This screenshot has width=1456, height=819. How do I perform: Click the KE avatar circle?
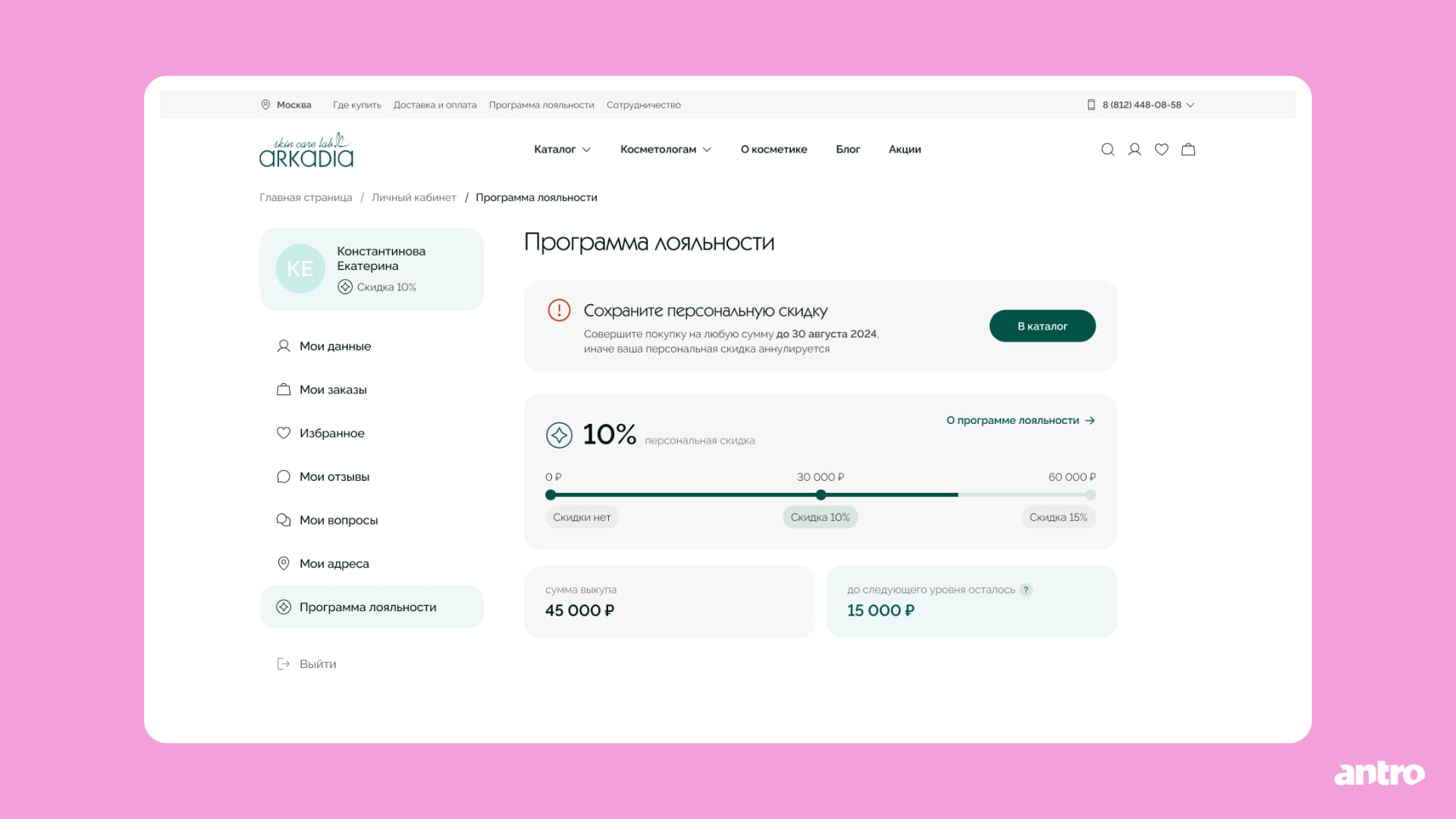(x=300, y=268)
